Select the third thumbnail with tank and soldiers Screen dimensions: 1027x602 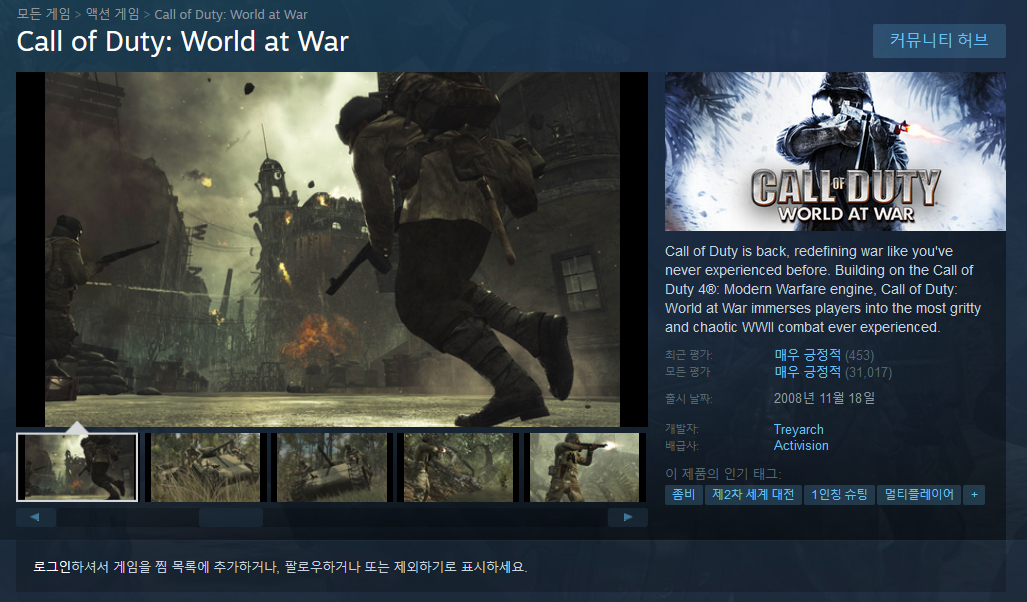tap(332, 467)
